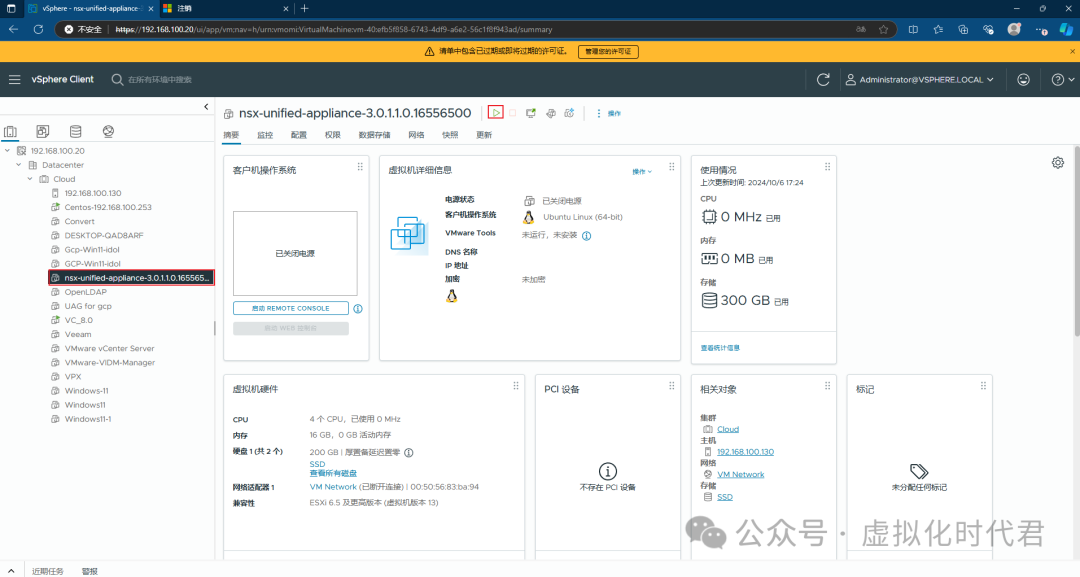Click drag handle of guest OS card
Screen dimensions: 1080x577
(360, 167)
